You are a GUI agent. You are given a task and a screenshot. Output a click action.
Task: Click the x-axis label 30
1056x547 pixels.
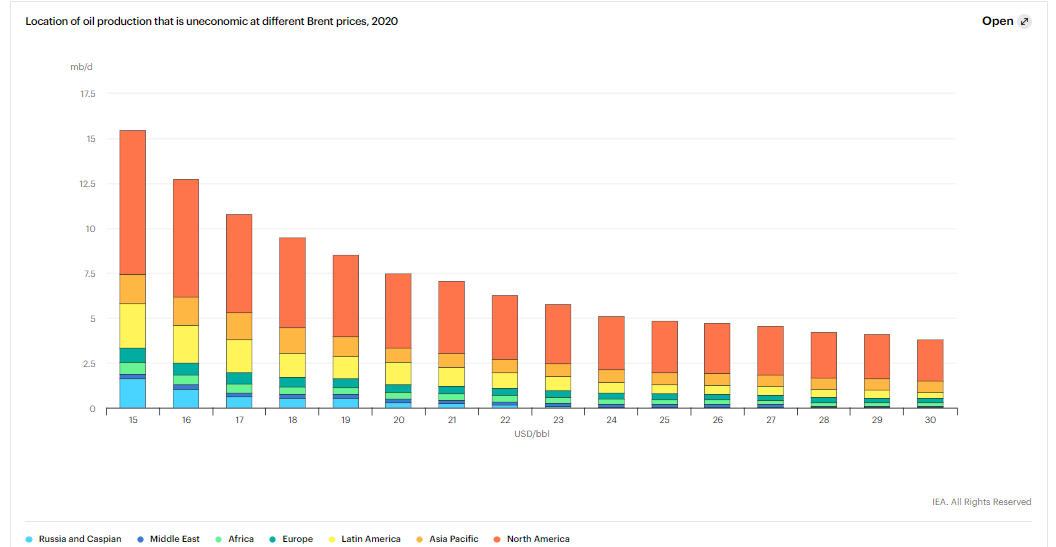click(931, 420)
